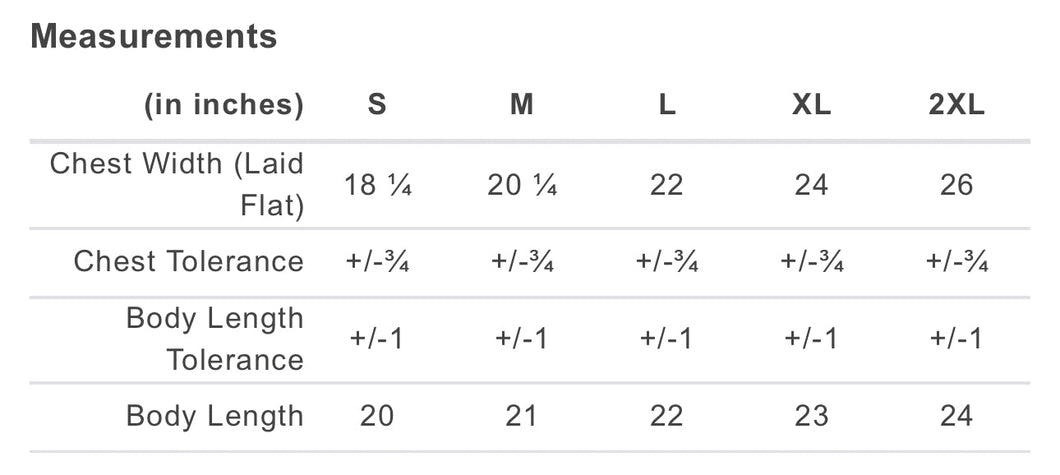Image resolution: width=1060 pixels, height=475 pixels.
Task: Click the 18 ¼ chest width value
Action: pyautogui.click(x=377, y=185)
